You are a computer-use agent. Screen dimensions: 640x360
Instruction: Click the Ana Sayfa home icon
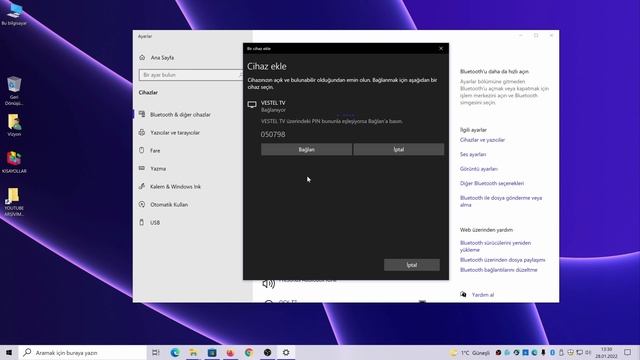pos(142,58)
